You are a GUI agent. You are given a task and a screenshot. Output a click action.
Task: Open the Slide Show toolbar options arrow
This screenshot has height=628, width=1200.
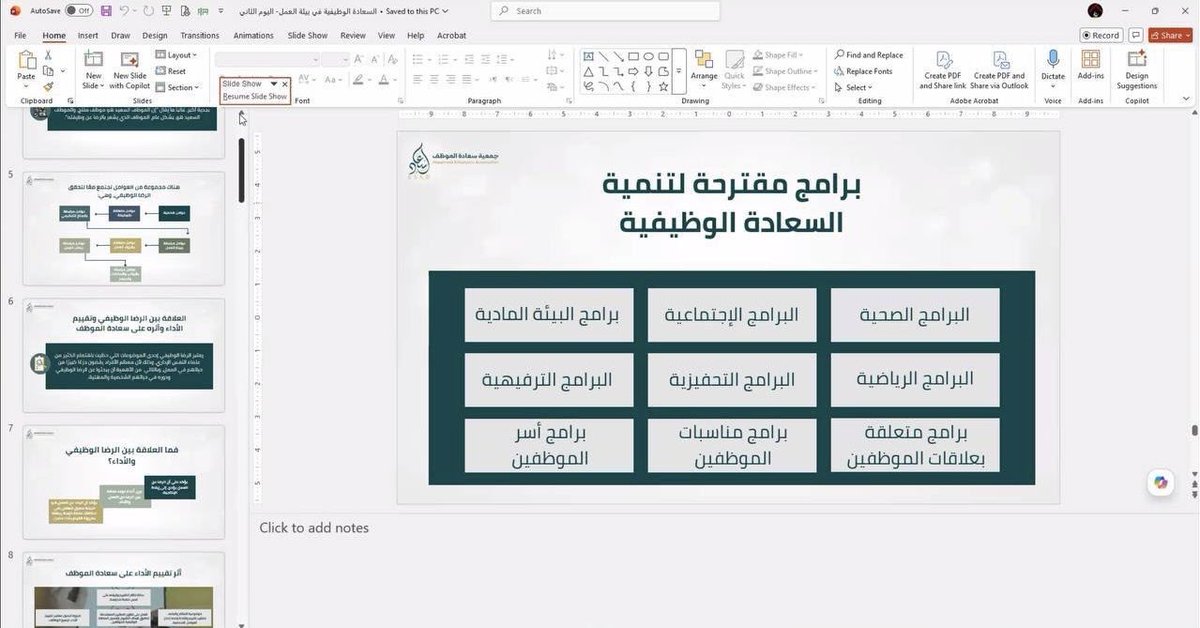coord(274,84)
